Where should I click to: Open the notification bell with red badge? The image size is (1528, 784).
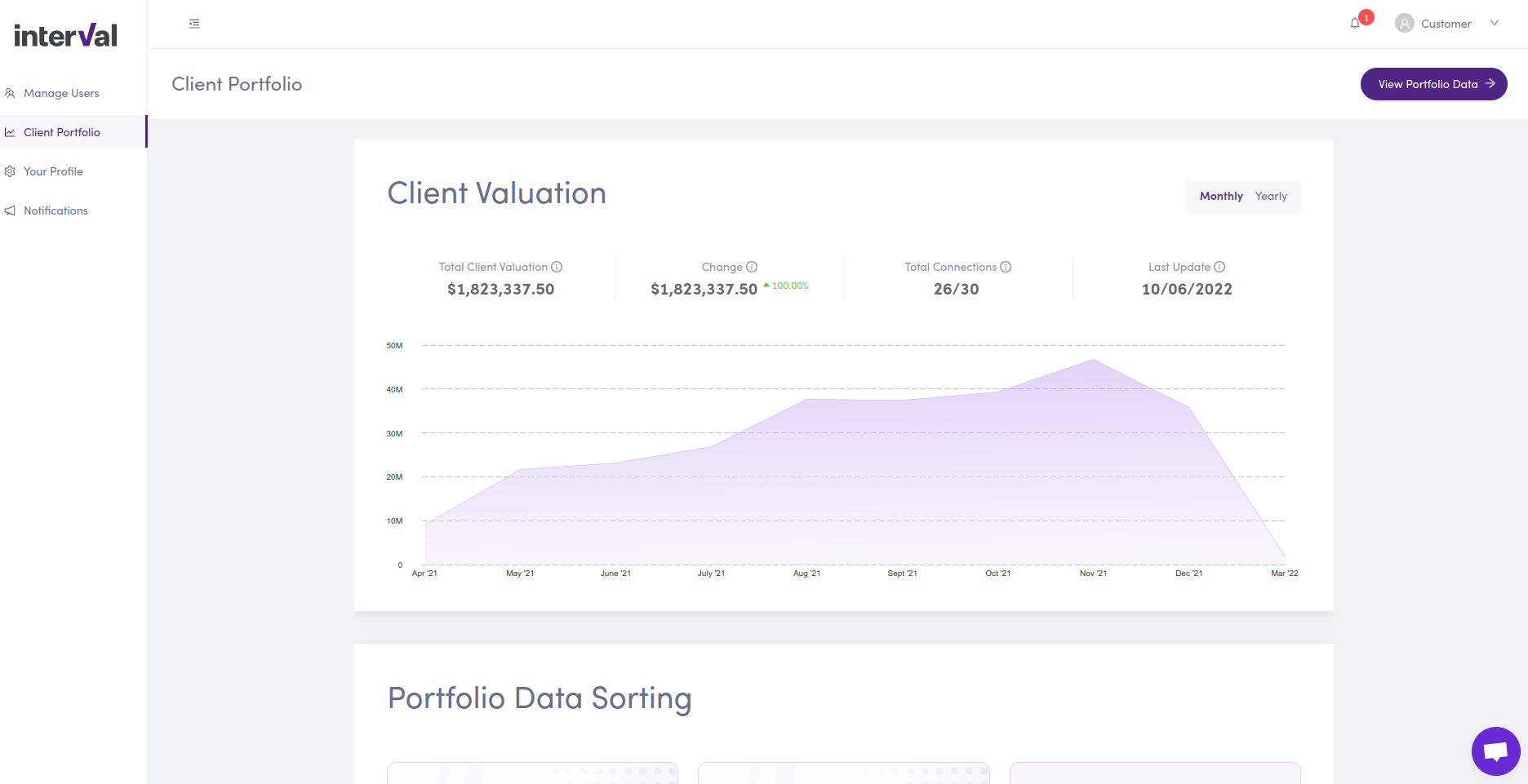pos(1356,23)
